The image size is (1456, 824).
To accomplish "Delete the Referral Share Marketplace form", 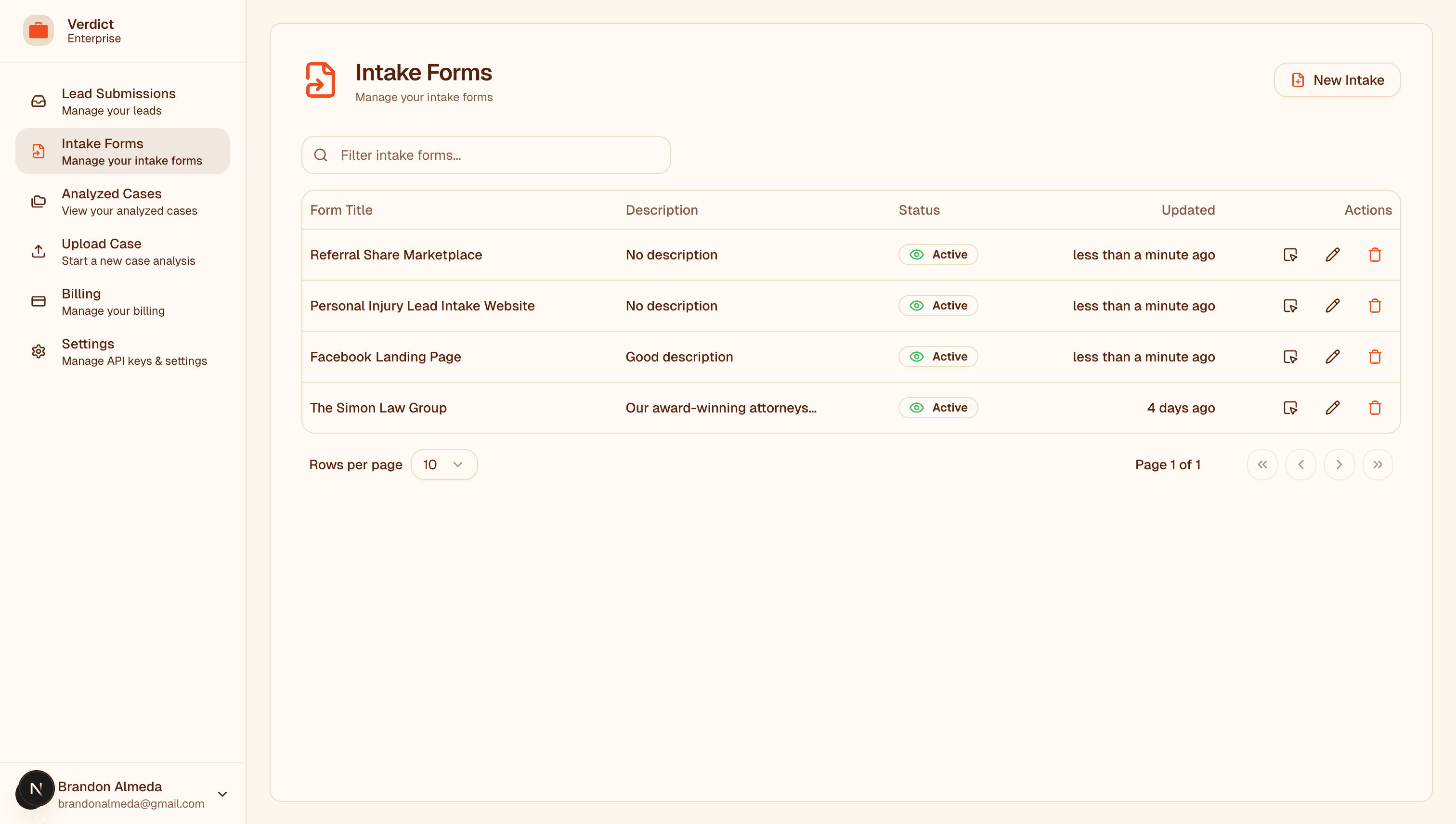I will 1375,255.
